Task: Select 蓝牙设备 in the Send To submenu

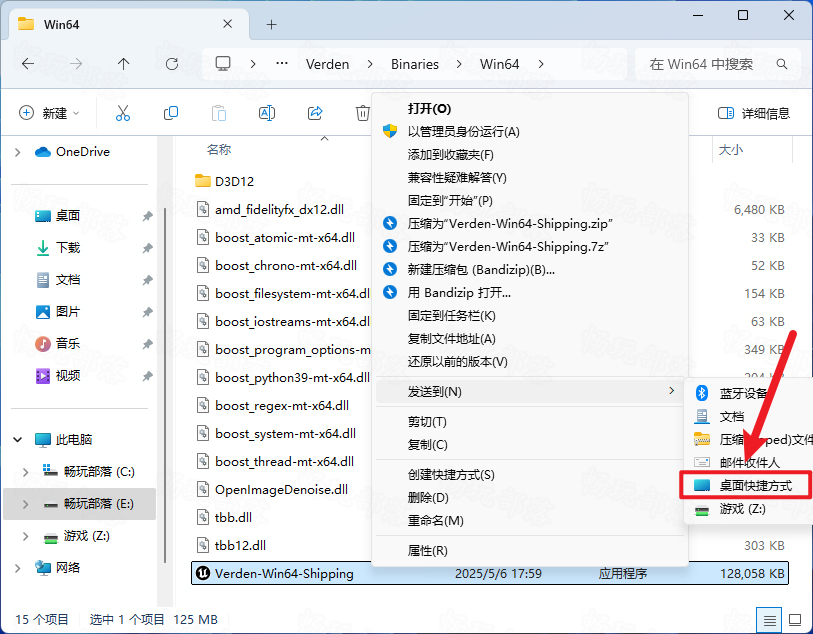Action: click(747, 393)
